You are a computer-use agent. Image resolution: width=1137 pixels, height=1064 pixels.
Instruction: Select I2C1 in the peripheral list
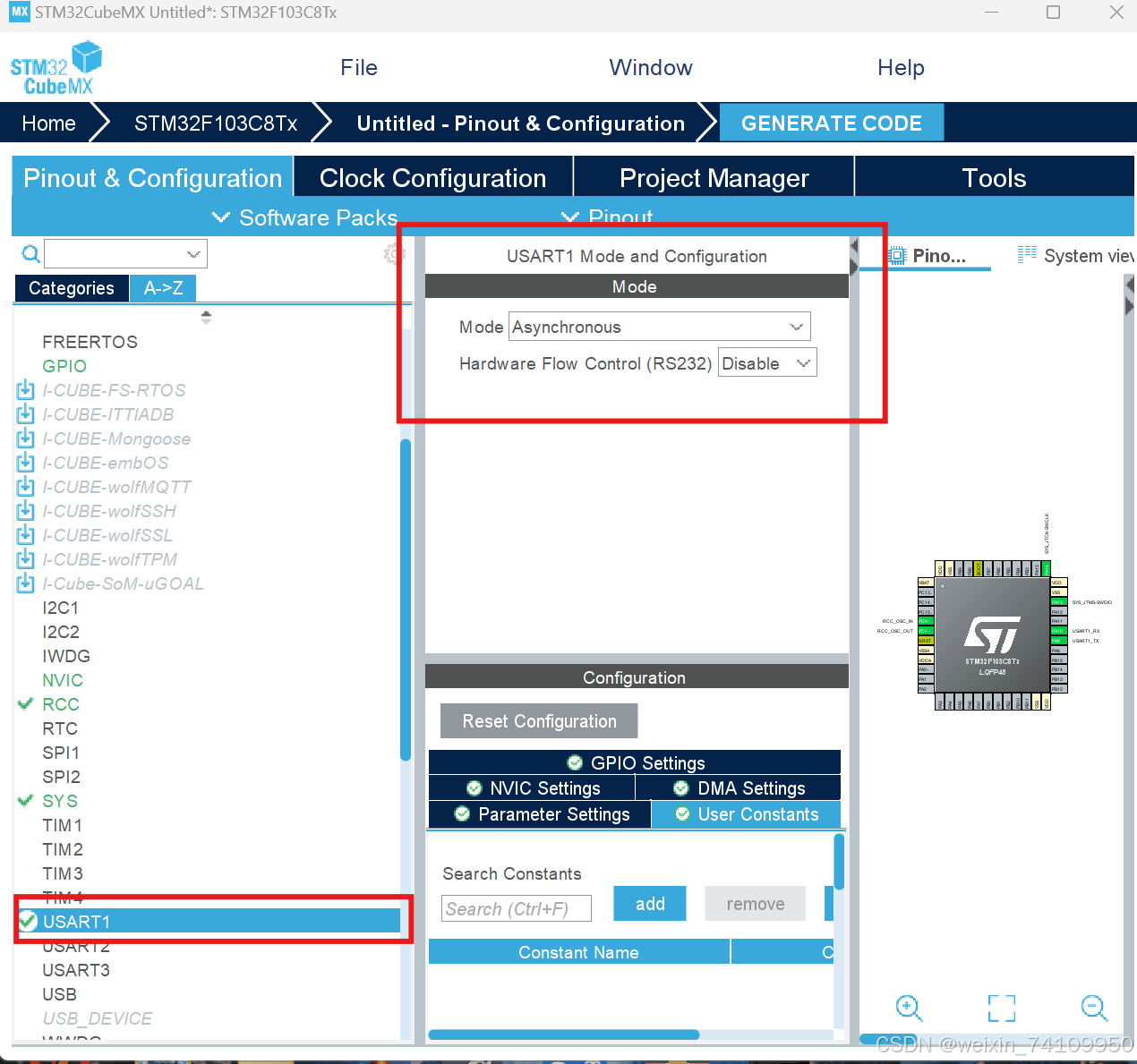61,608
